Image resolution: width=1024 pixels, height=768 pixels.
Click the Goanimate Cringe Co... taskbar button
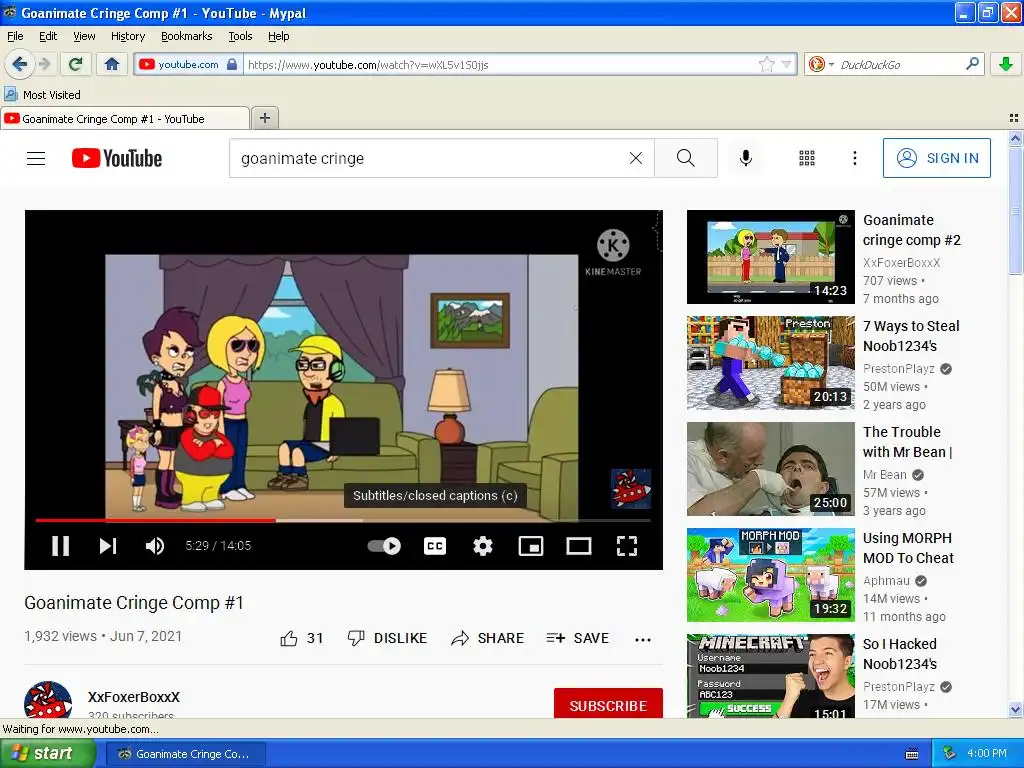[185, 754]
